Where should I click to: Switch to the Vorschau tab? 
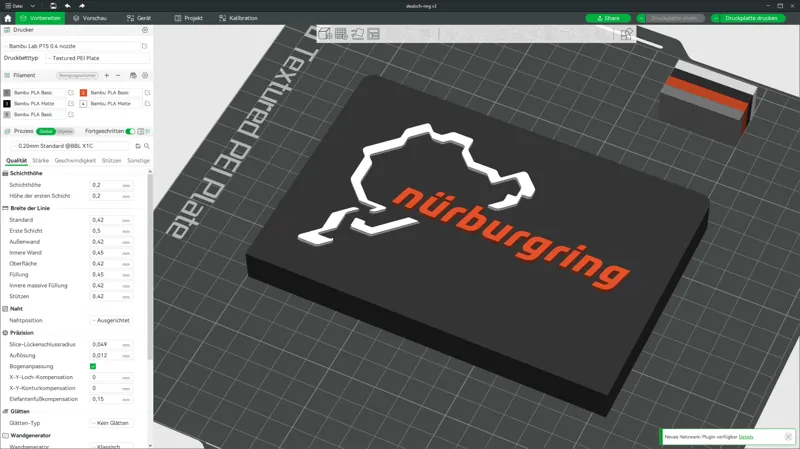coord(90,18)
